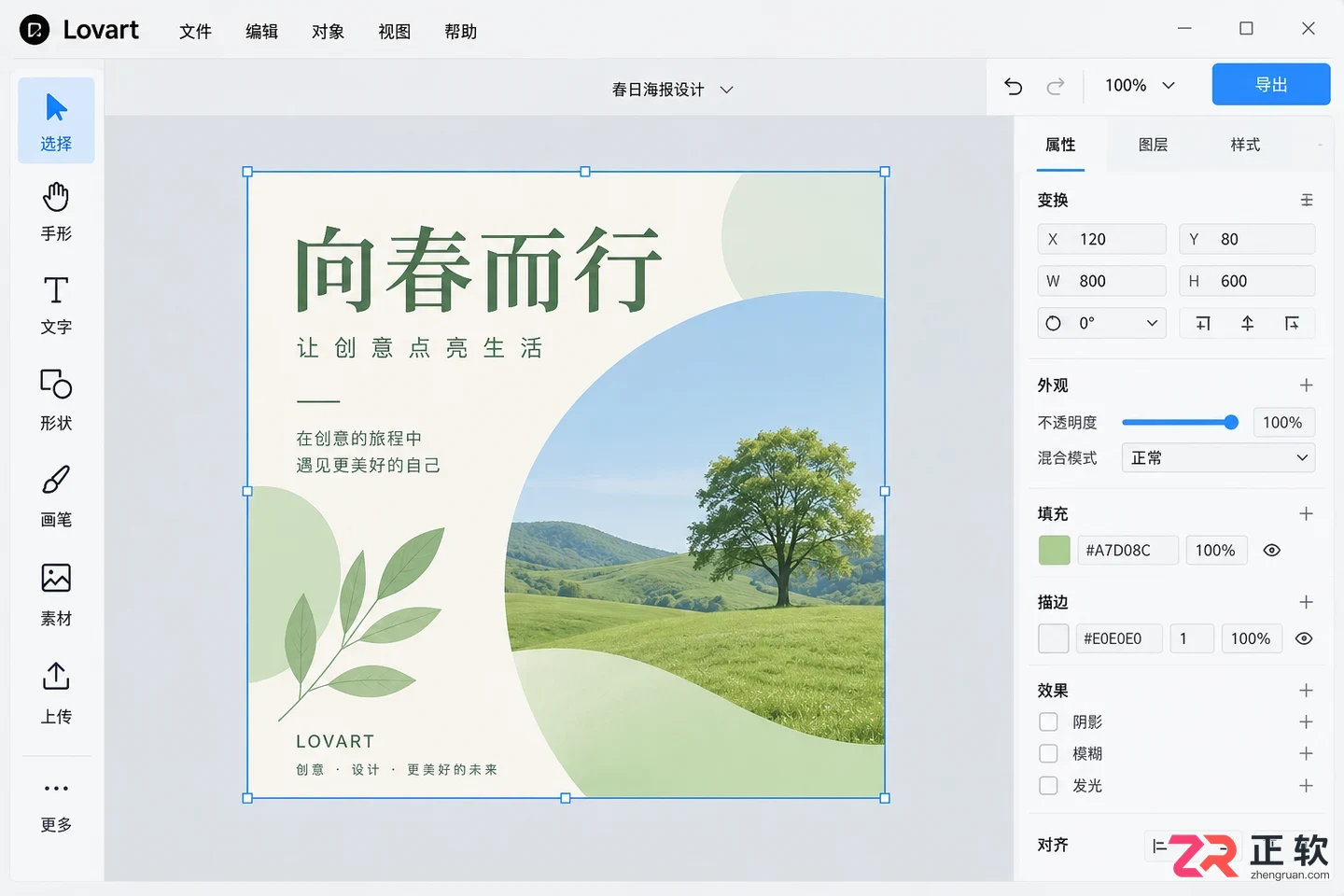Screen dimensions: 1344x896
Task: Expand 阴影 shadow effect options
Action: 1307,722
